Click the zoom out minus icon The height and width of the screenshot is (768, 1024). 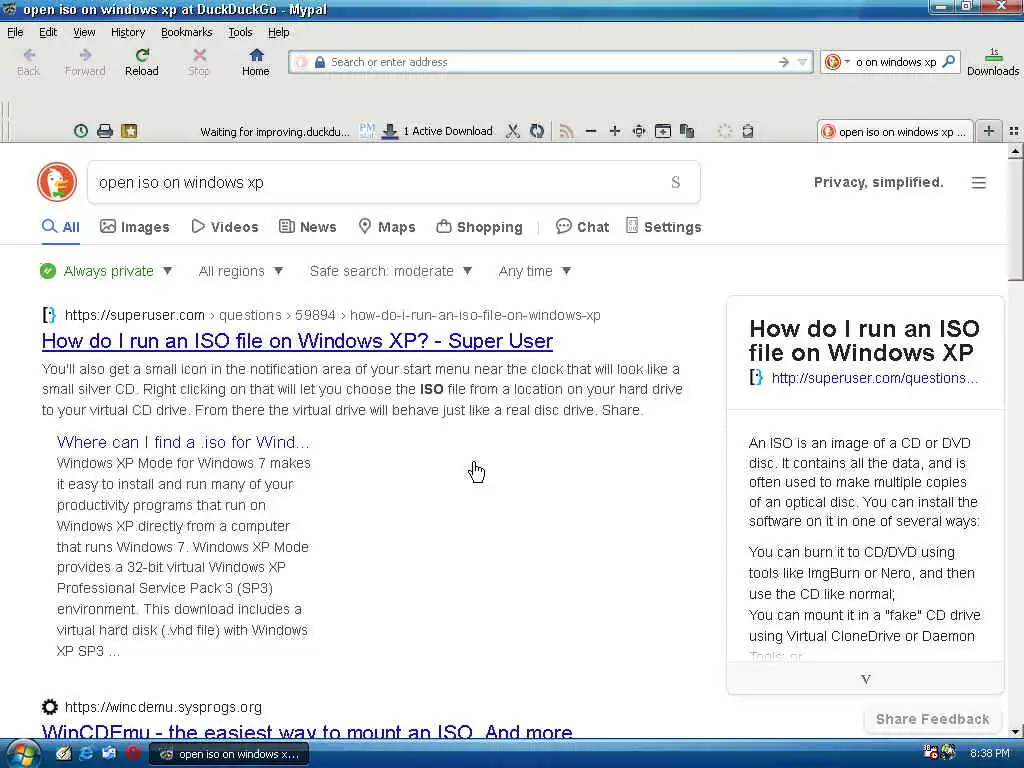tap(591, 131)
